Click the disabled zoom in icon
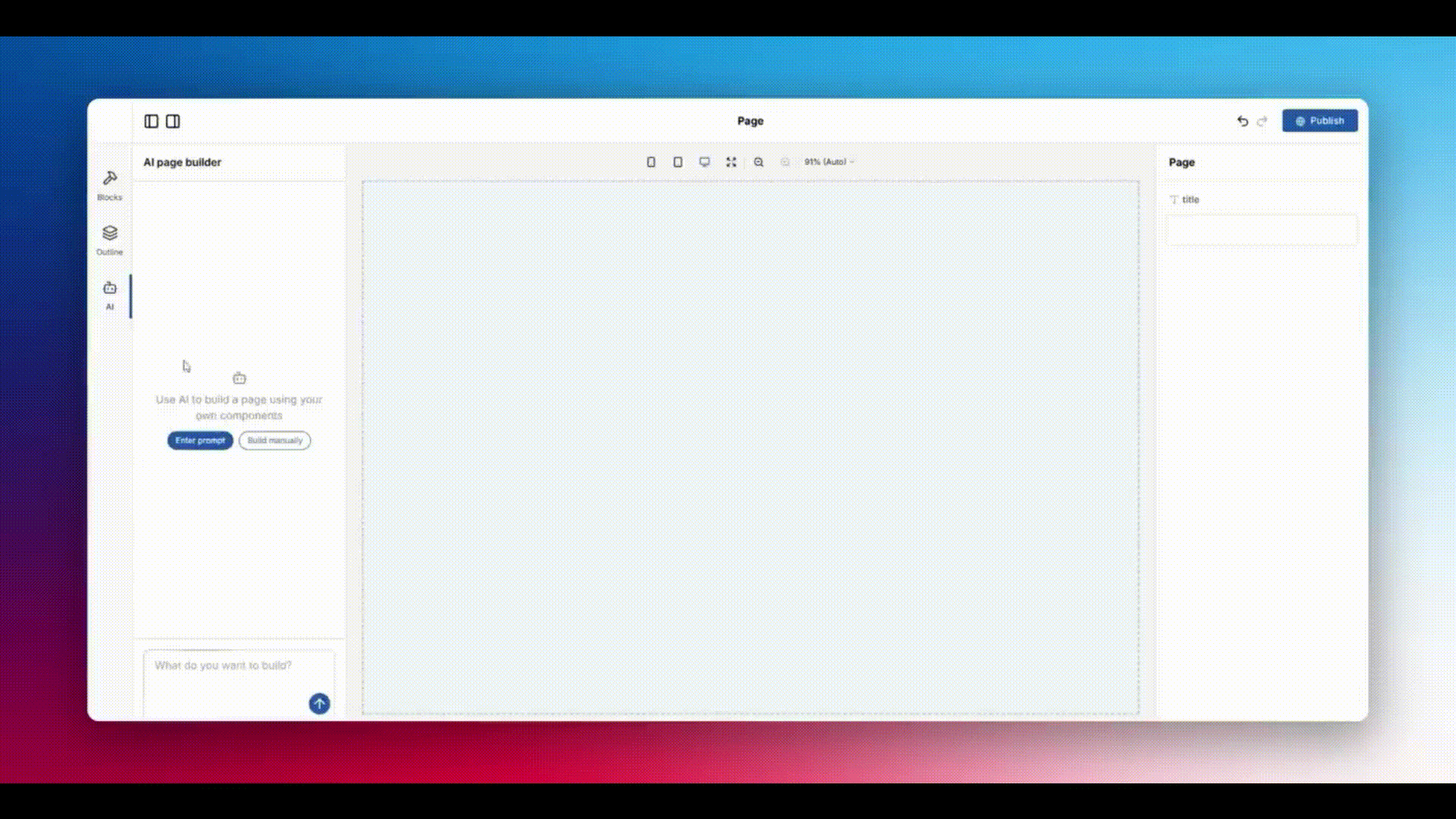 click(x=785, y=162)
